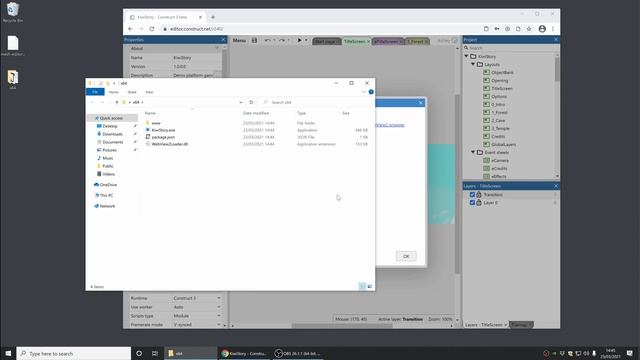Open the address bar history dropdown in Explorer
This screenshot has width=640, height=360.
click(x=241, y=102)
